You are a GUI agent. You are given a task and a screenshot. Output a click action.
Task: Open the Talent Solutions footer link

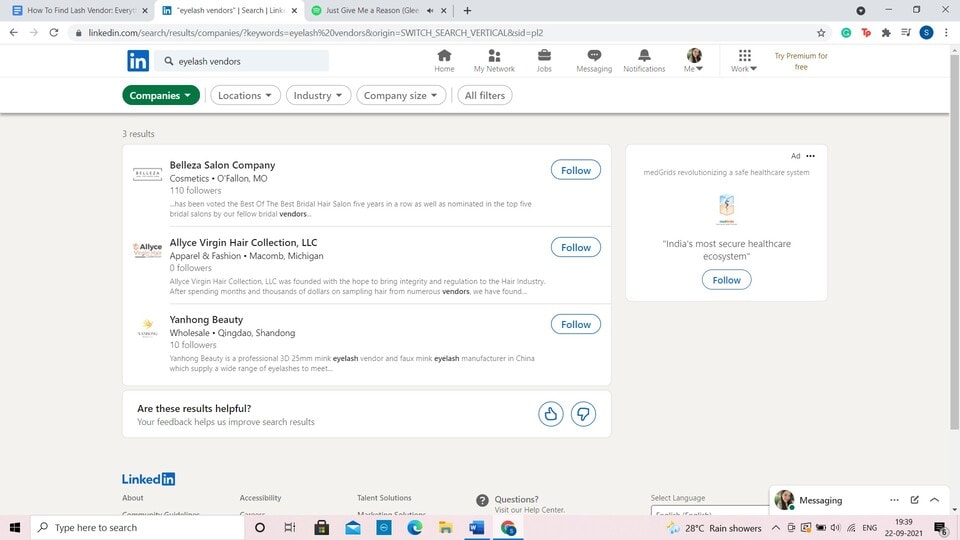click(384, 498)
